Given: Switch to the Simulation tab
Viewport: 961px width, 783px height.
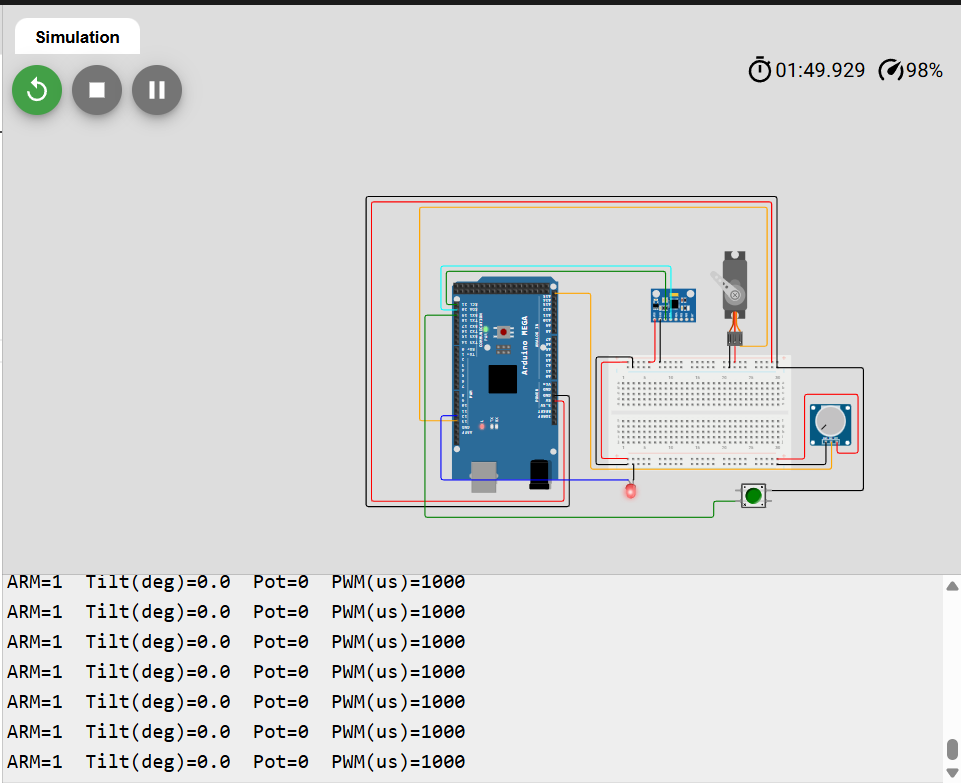Looking at the screenshot, I should (x=77, y=37).
